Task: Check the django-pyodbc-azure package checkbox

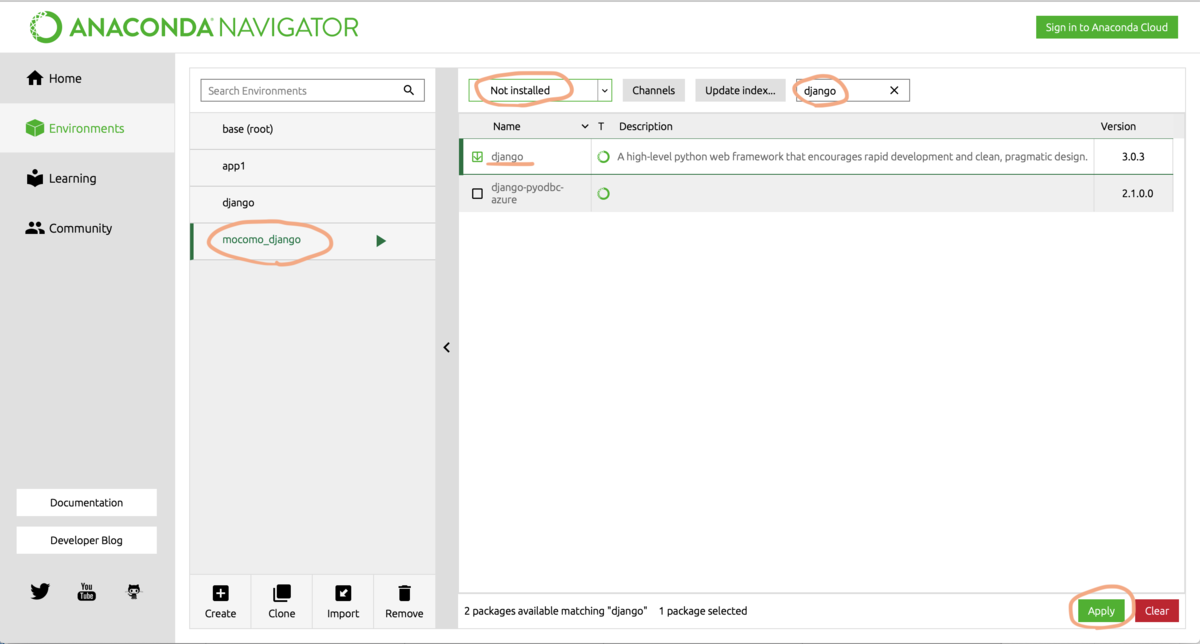Action: point(477,192)
